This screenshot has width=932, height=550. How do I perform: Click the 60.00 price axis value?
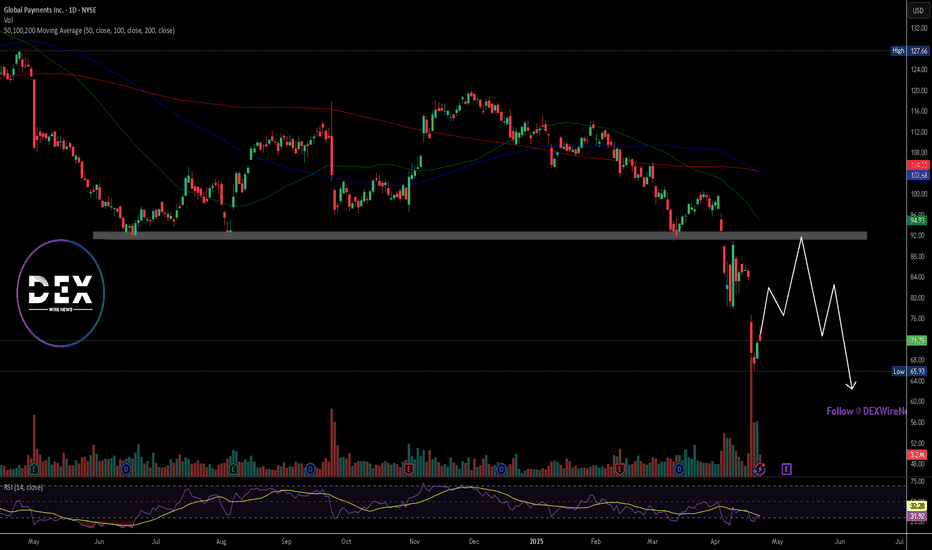click(x=919, y=401)
